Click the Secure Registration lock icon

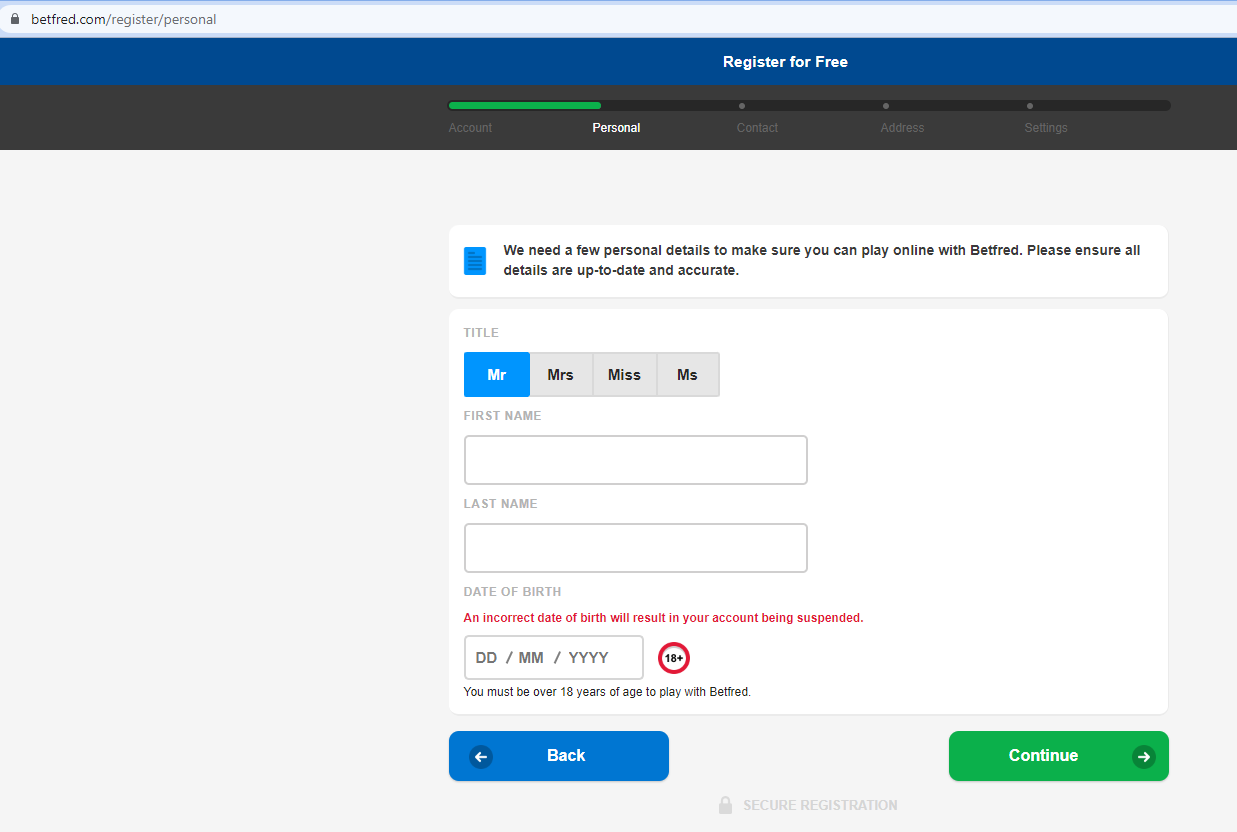point(726,805)
